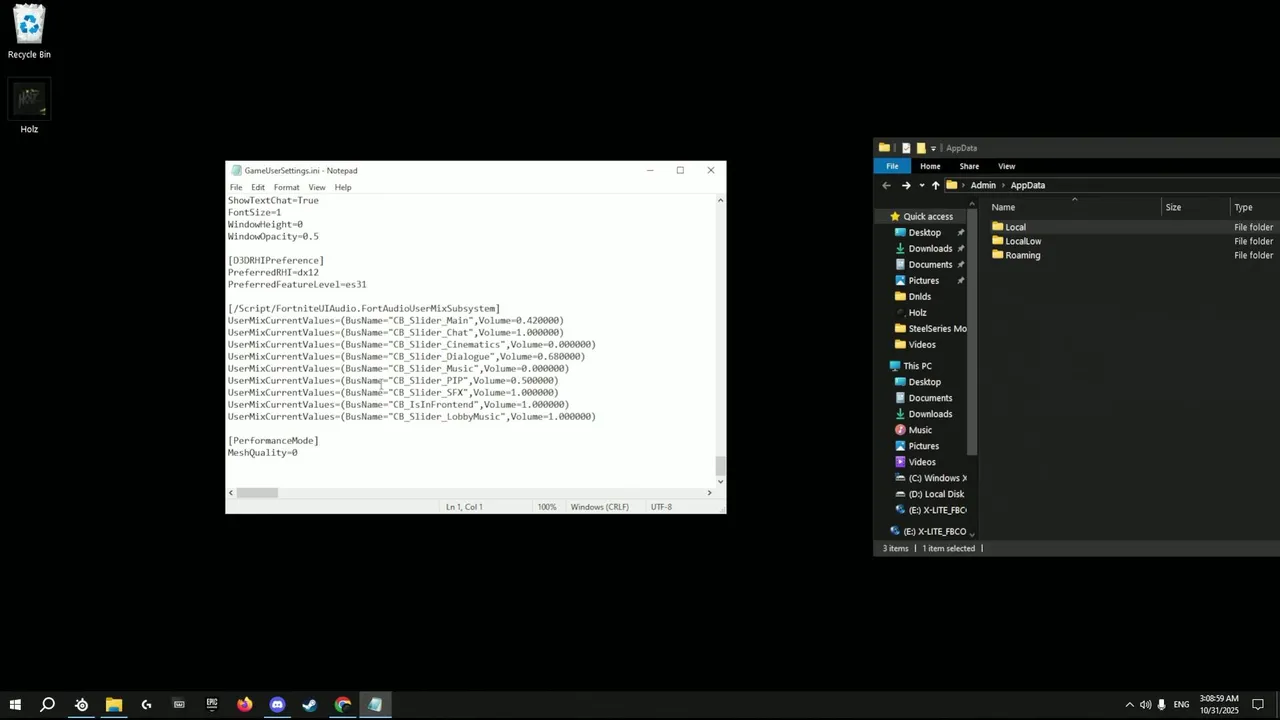Click the taskbar volume speaker icon
This screenshot has width=1280, height=720.
(x=1145, y=705)
